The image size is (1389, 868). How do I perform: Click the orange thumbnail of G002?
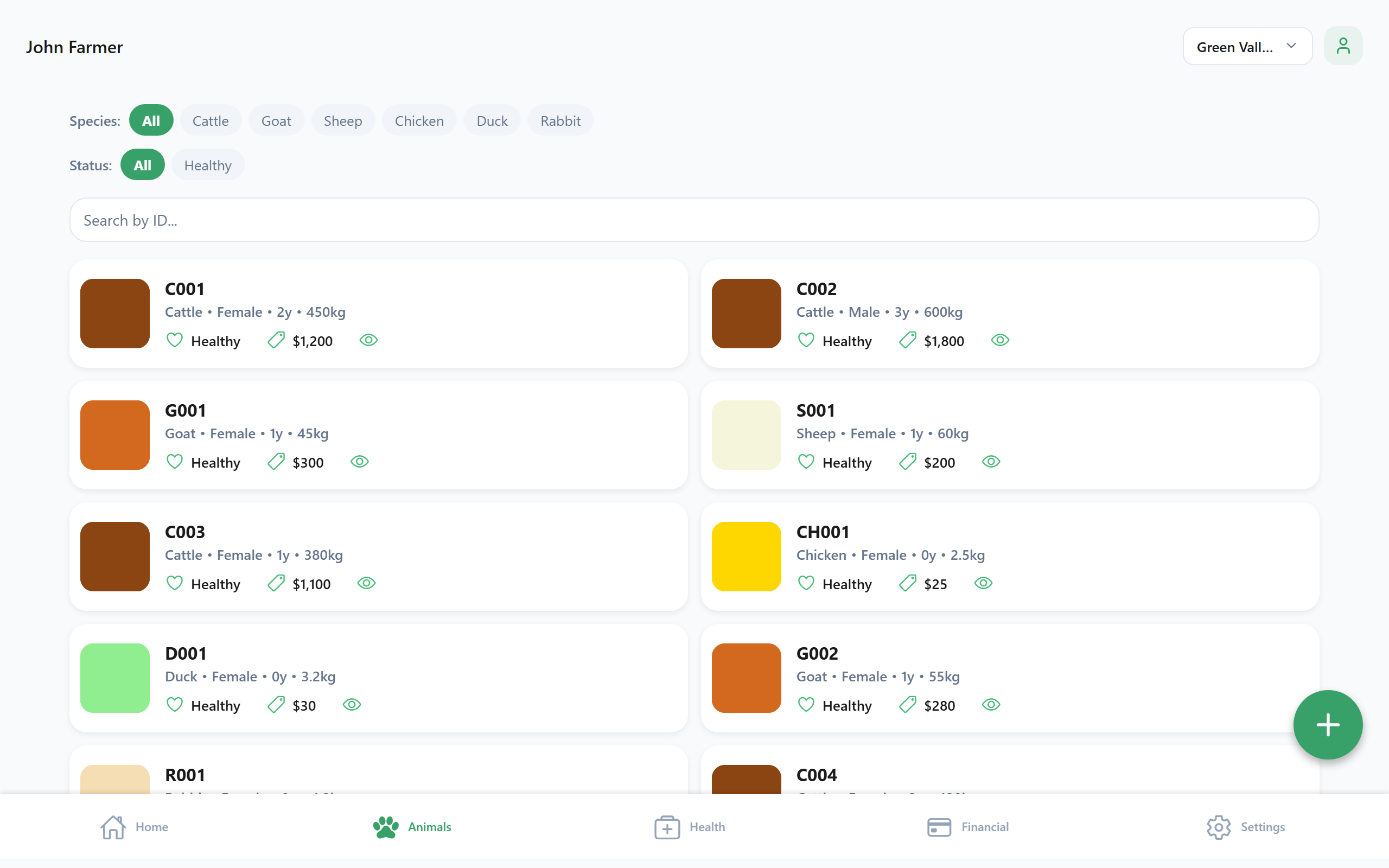pos(746,678)
